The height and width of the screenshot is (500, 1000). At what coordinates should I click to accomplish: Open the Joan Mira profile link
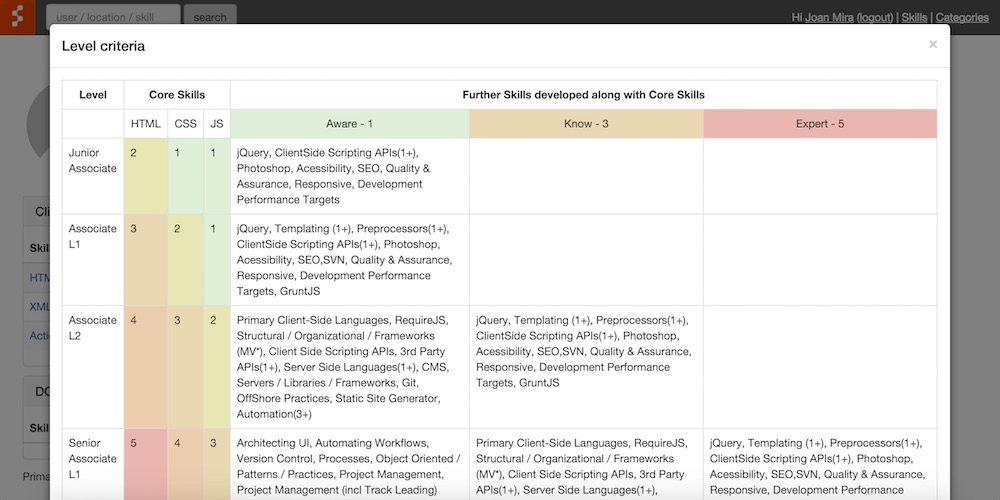click(x=829, y=17)
